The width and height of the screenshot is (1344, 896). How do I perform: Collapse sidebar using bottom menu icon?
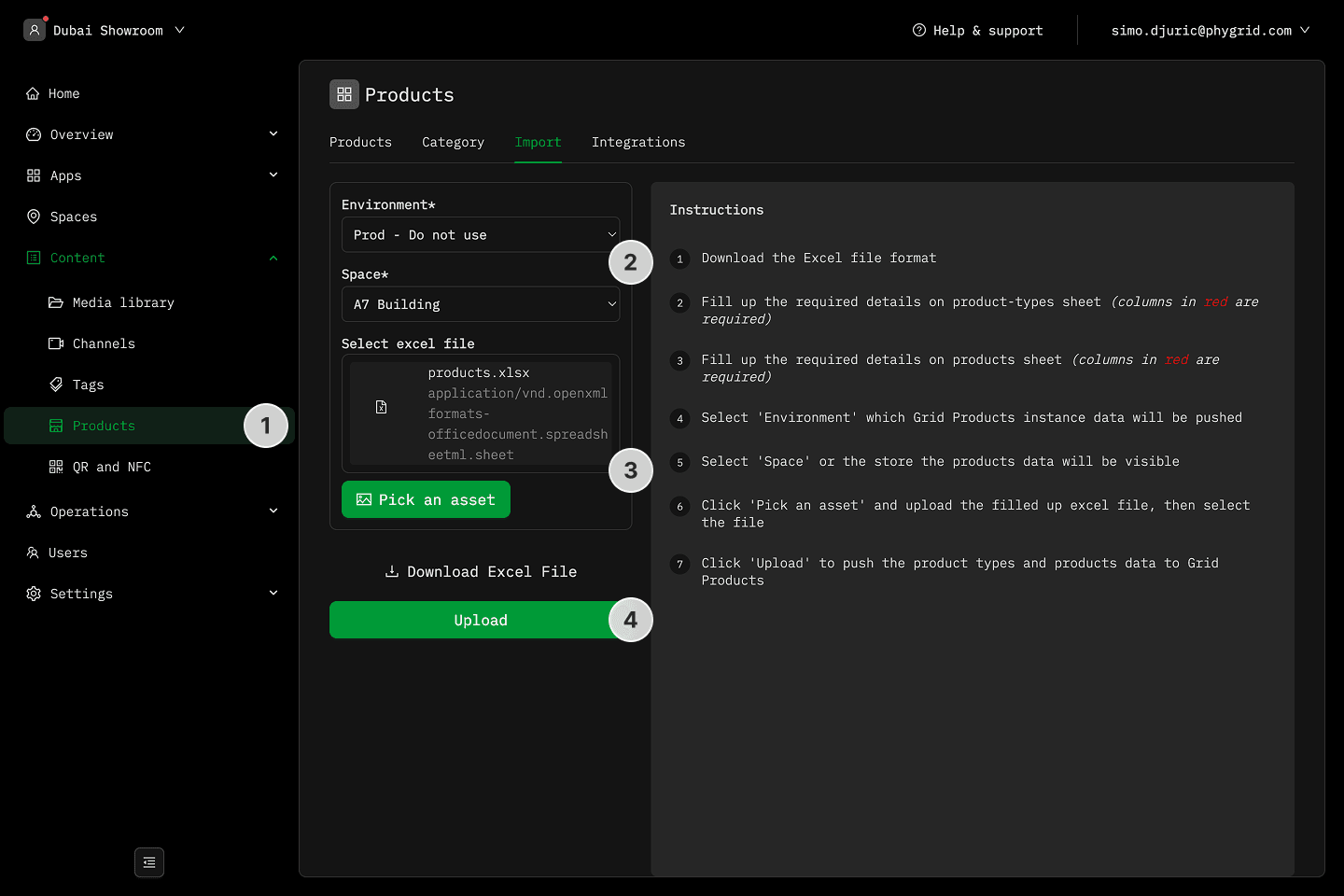coord(149,862)
